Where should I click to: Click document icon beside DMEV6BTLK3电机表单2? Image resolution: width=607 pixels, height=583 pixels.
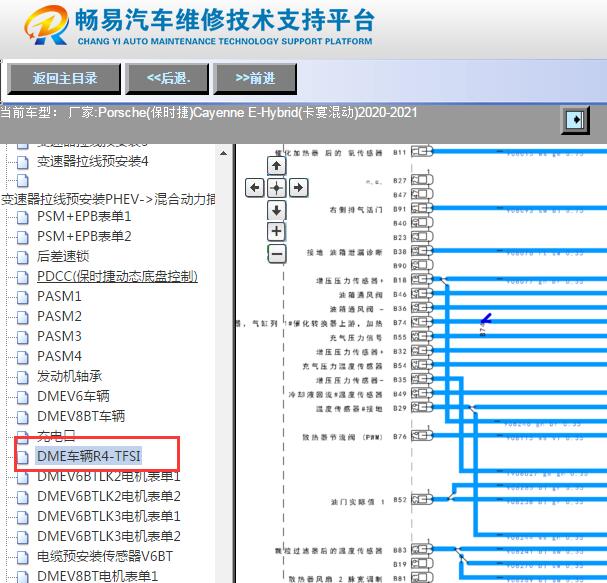tap(23, 537)
